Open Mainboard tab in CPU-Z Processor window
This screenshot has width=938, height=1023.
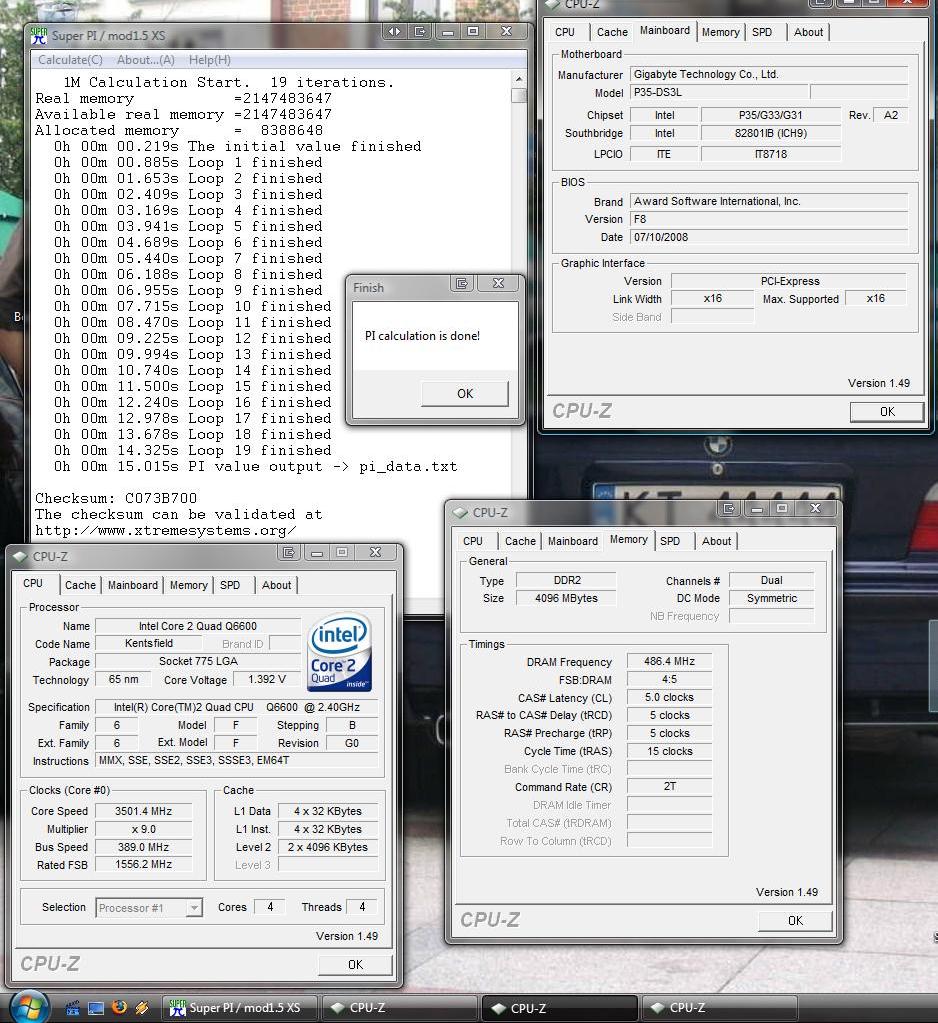tap(133, 585)
